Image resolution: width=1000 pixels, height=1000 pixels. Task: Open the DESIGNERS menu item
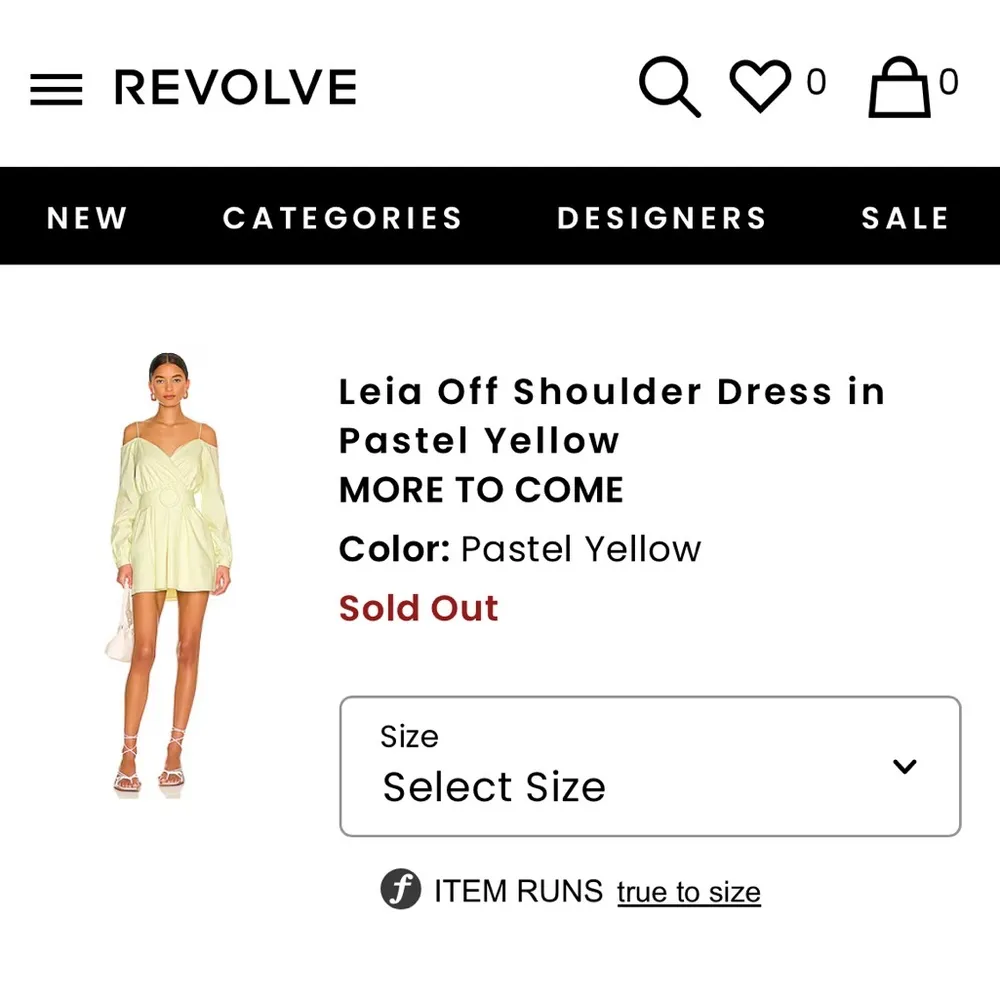pyautogui.click(x=661, y=217)
